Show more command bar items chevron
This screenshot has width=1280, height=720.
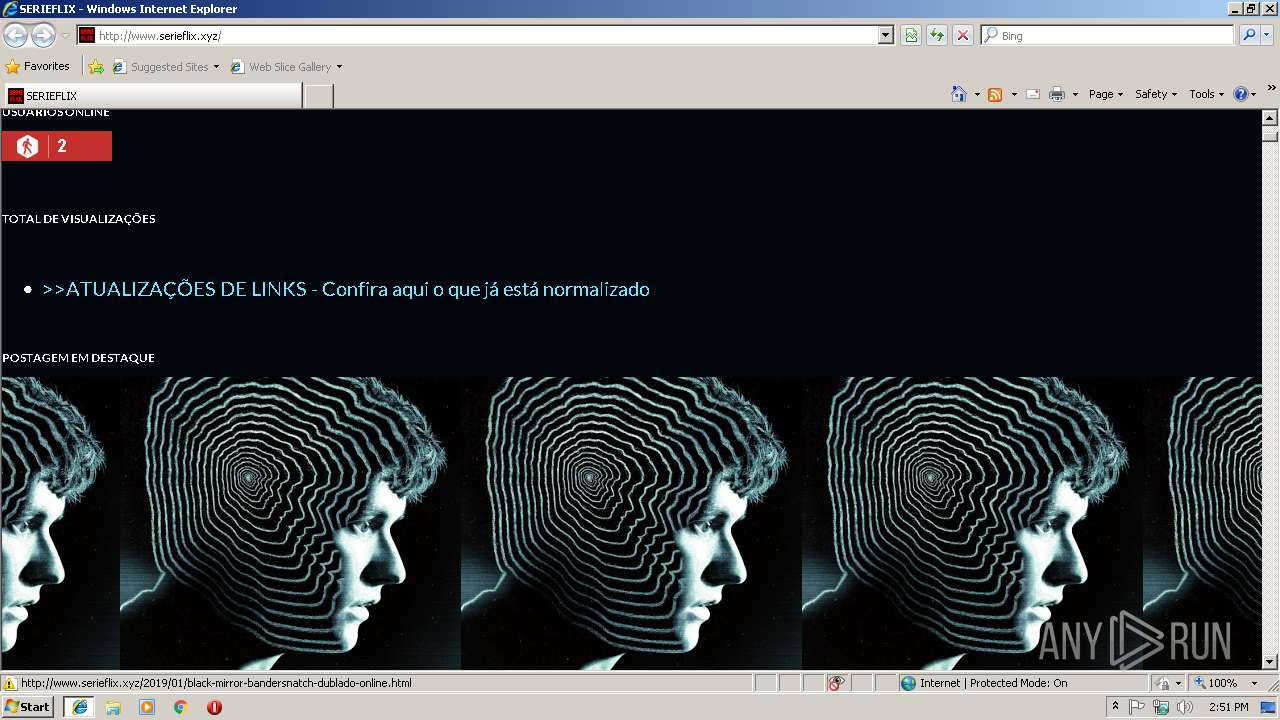1272,90
